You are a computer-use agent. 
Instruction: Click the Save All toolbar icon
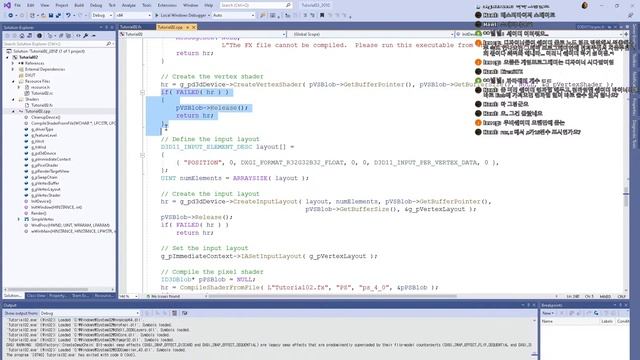(58, 15)
